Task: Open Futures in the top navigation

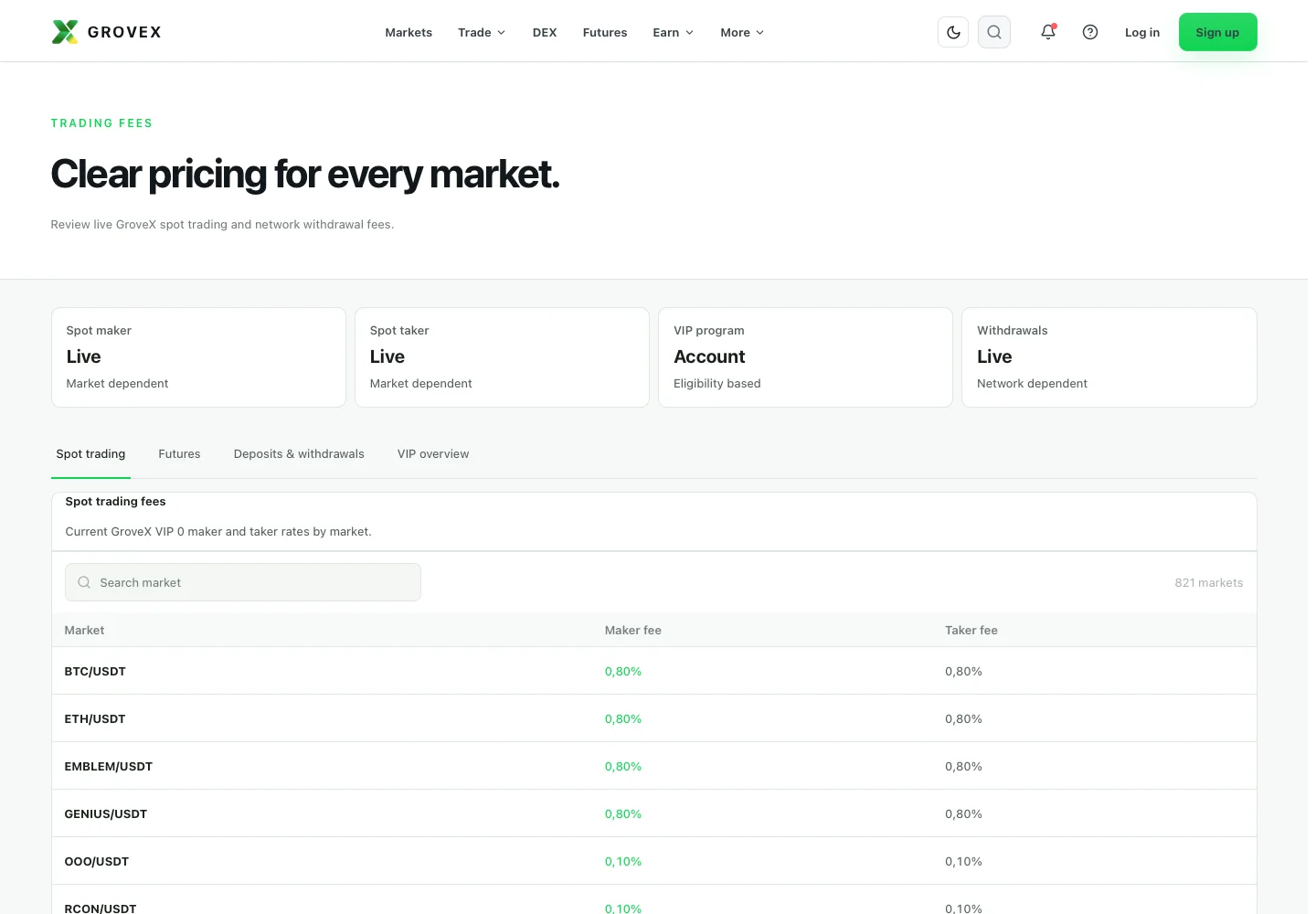Action: [605, 32]
